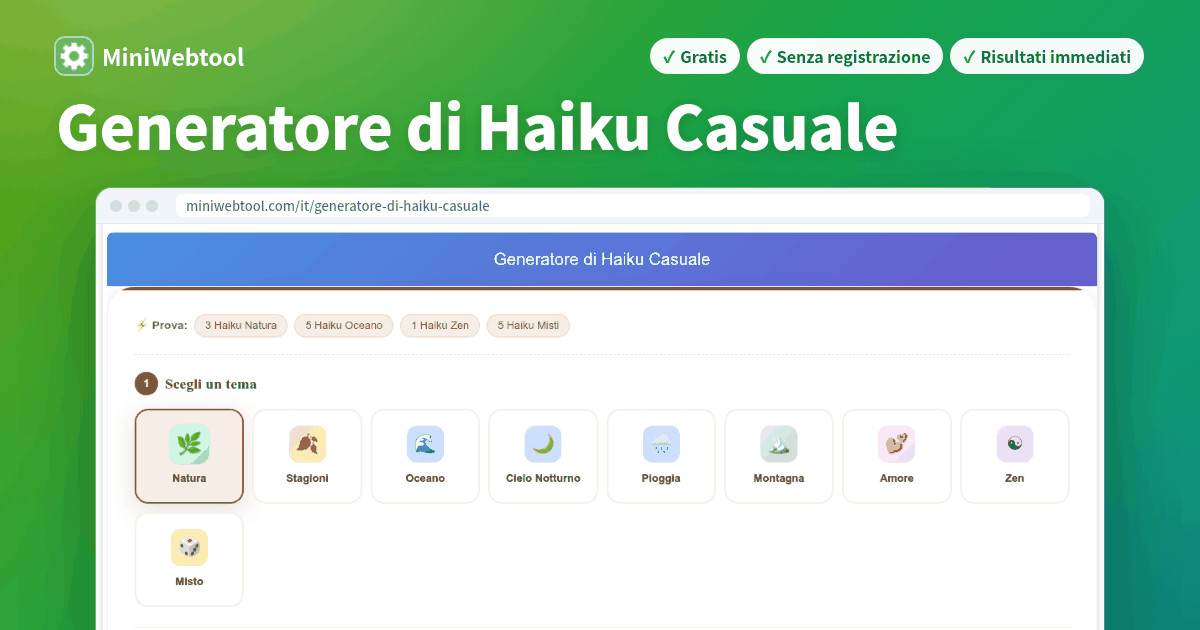Click the Oceano card label text
The width and height of the screenshot is (1200, 630).
click(x=425, y=478)
